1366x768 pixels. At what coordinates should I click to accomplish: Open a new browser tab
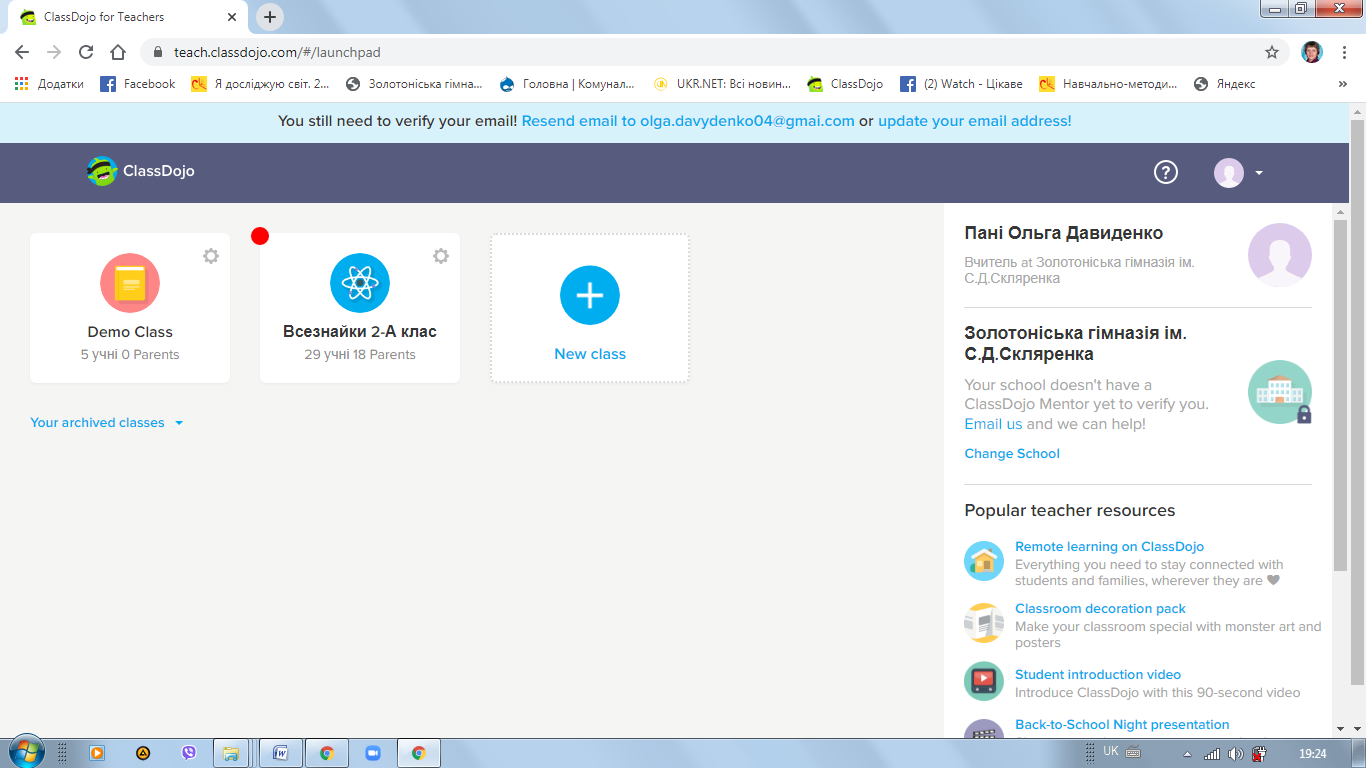270,17
